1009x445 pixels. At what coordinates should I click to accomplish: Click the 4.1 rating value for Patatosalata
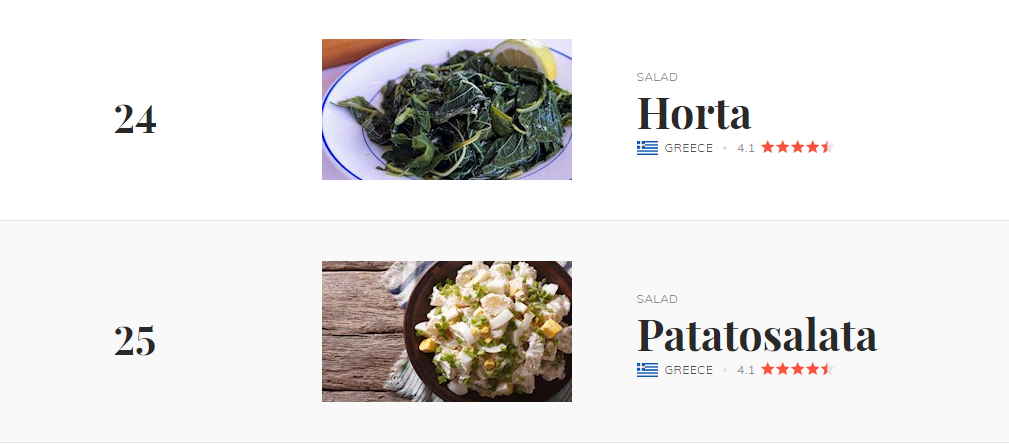click(x=746, y=370)
